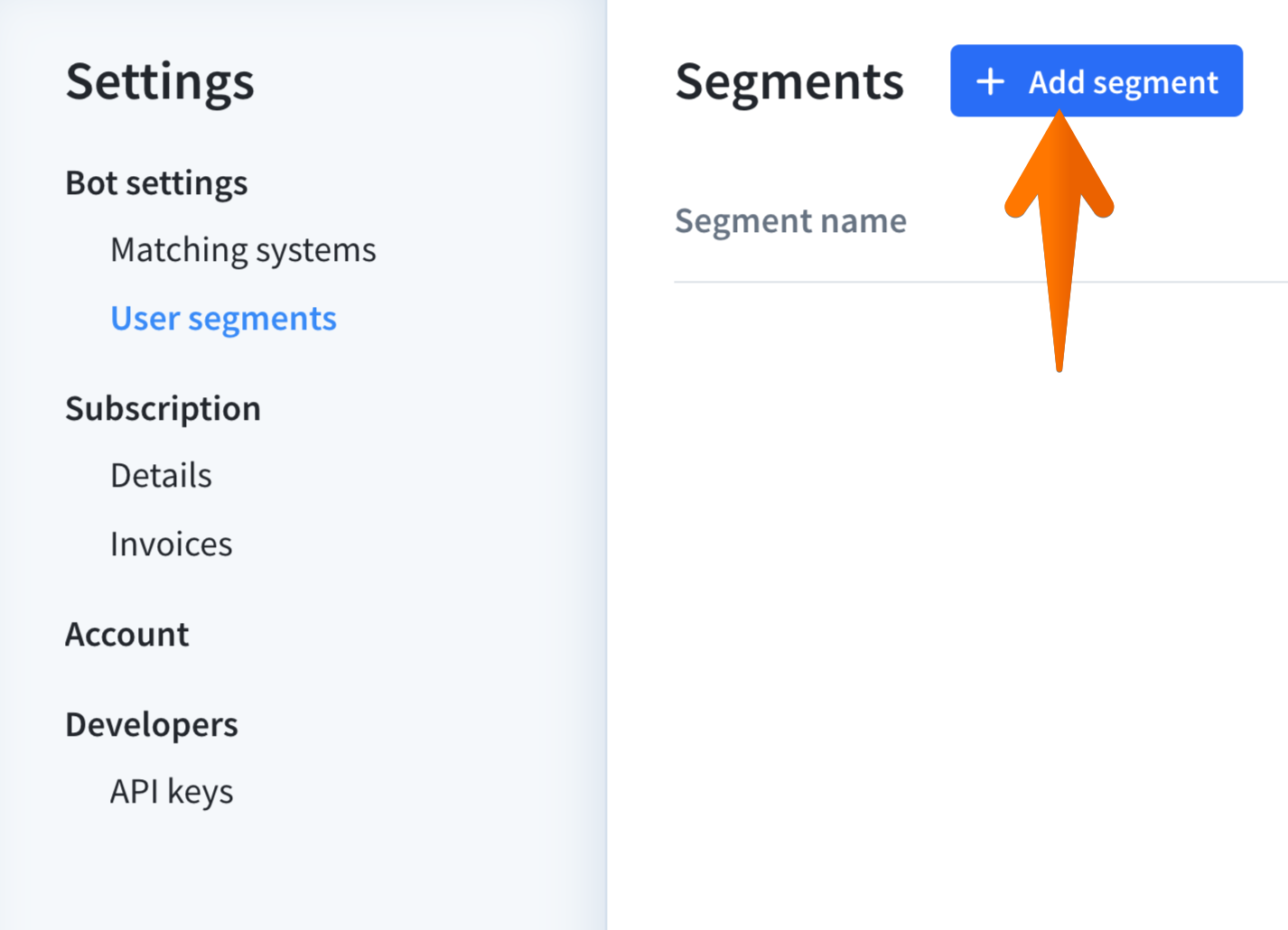Click the highlighted User segments entry
Image resolution: width=1288 pixels, height=930 pixels.
(223, 318)
